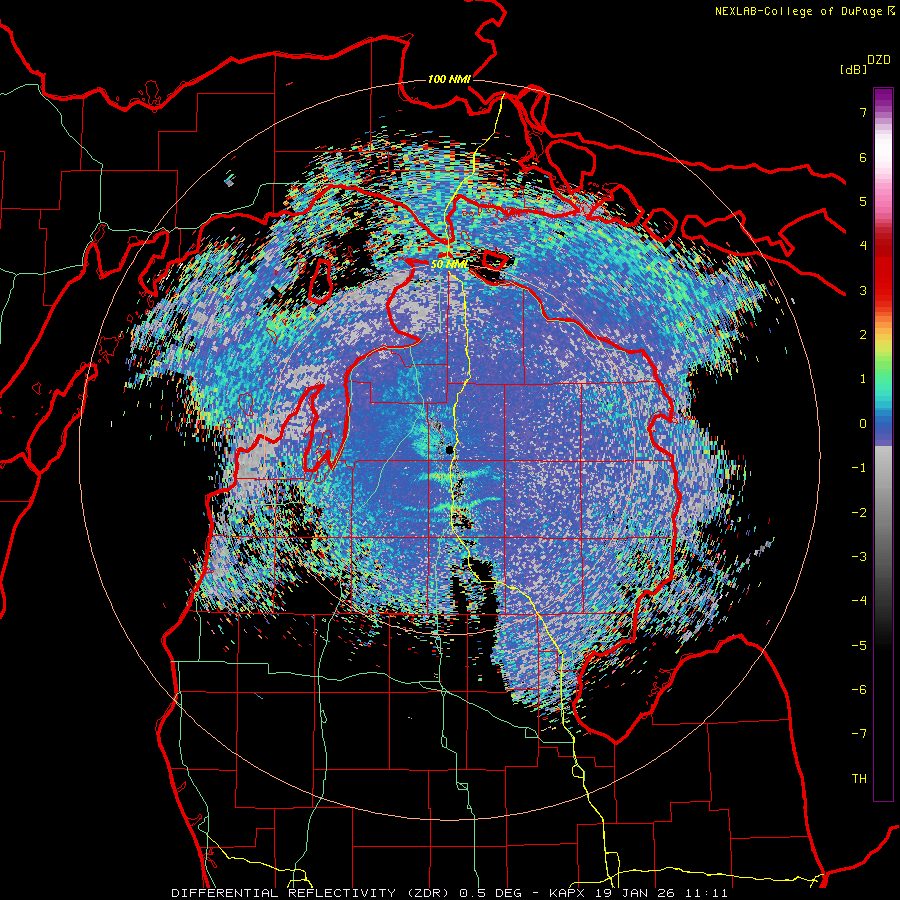Click the -7 value on color scale

coord(859,734)
